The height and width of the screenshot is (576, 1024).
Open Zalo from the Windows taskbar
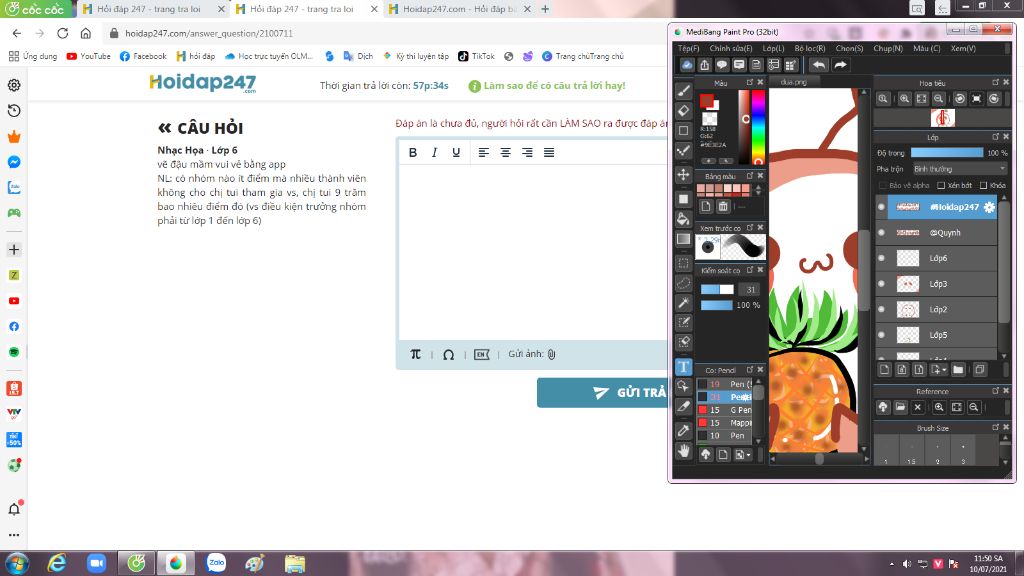click(216, 563)
